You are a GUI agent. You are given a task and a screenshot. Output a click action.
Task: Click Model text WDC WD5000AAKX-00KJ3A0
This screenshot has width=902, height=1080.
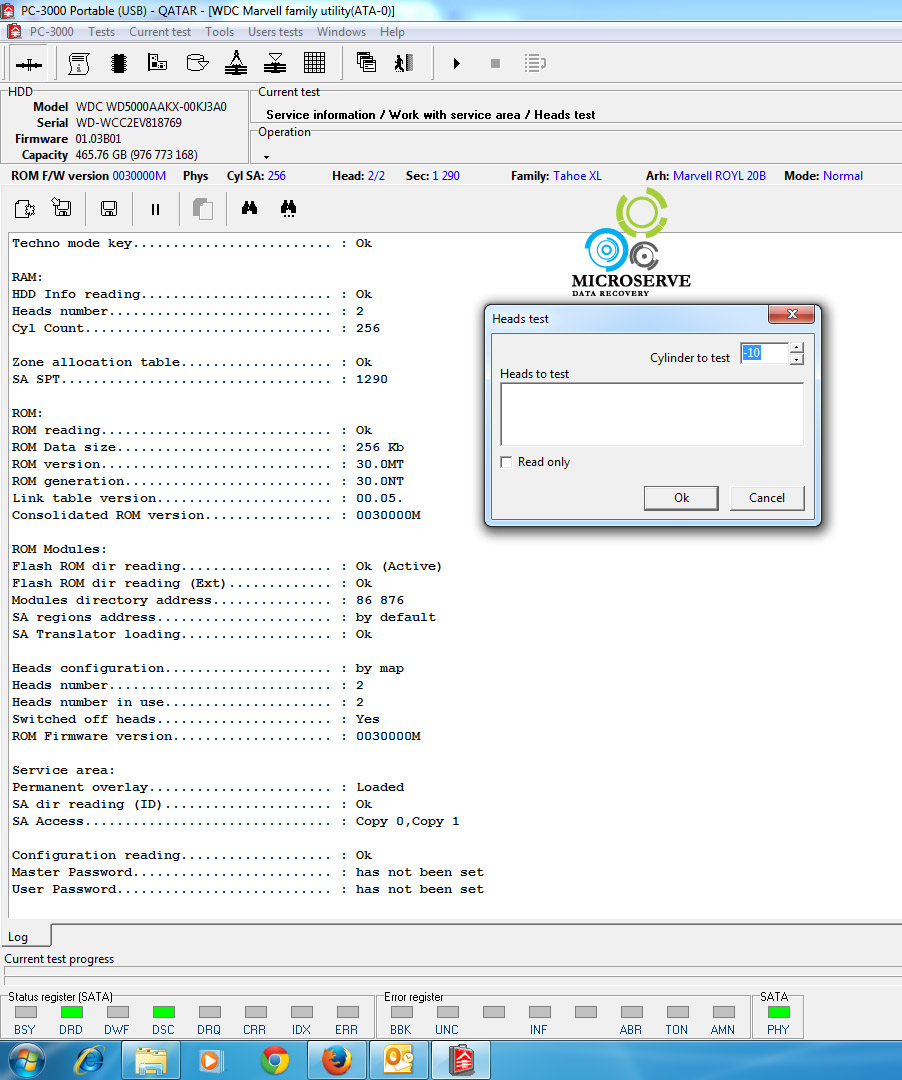[x=151, y=107]
